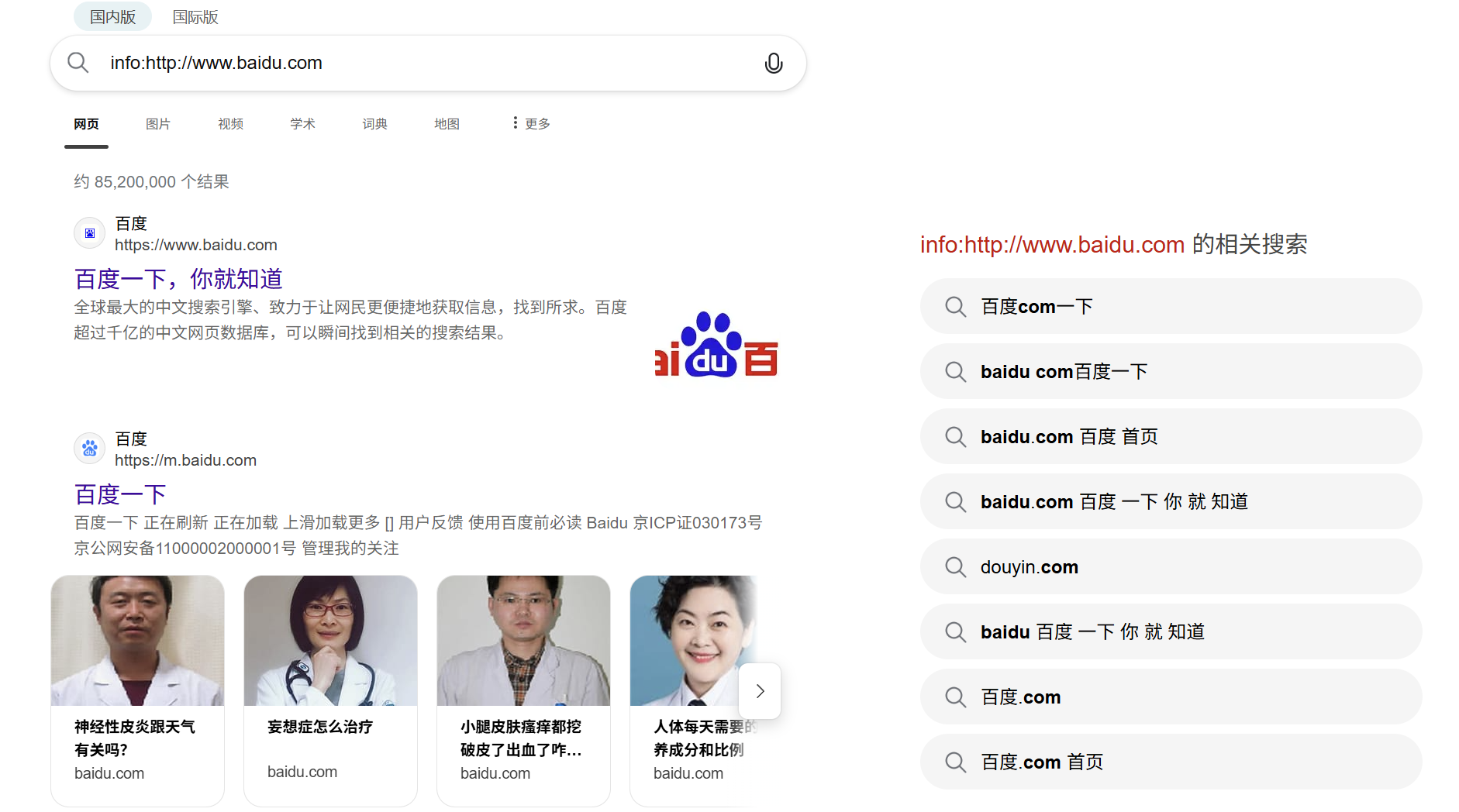Open the three-dot 更多 menu
Screen dimensions: 1459x812
(531, 123)
